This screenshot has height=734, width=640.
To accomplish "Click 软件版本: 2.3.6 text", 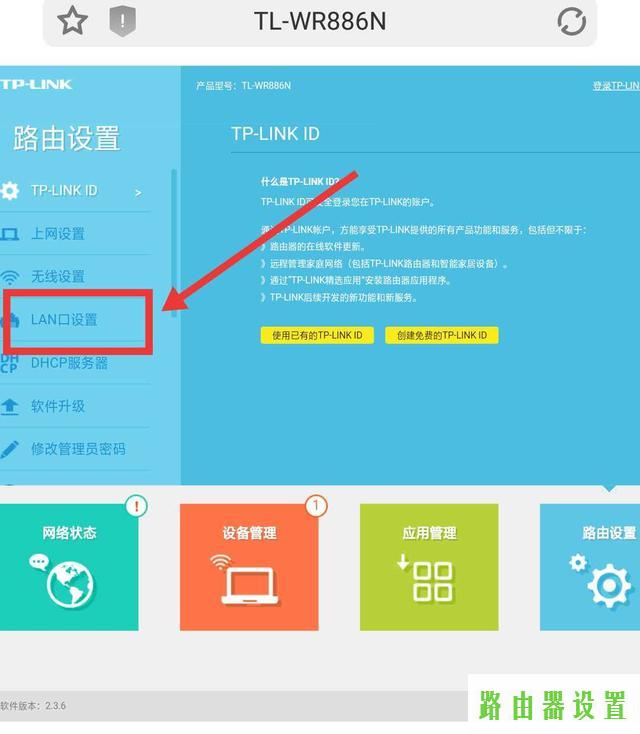I will pyautogui.click(x=33, y=706).
